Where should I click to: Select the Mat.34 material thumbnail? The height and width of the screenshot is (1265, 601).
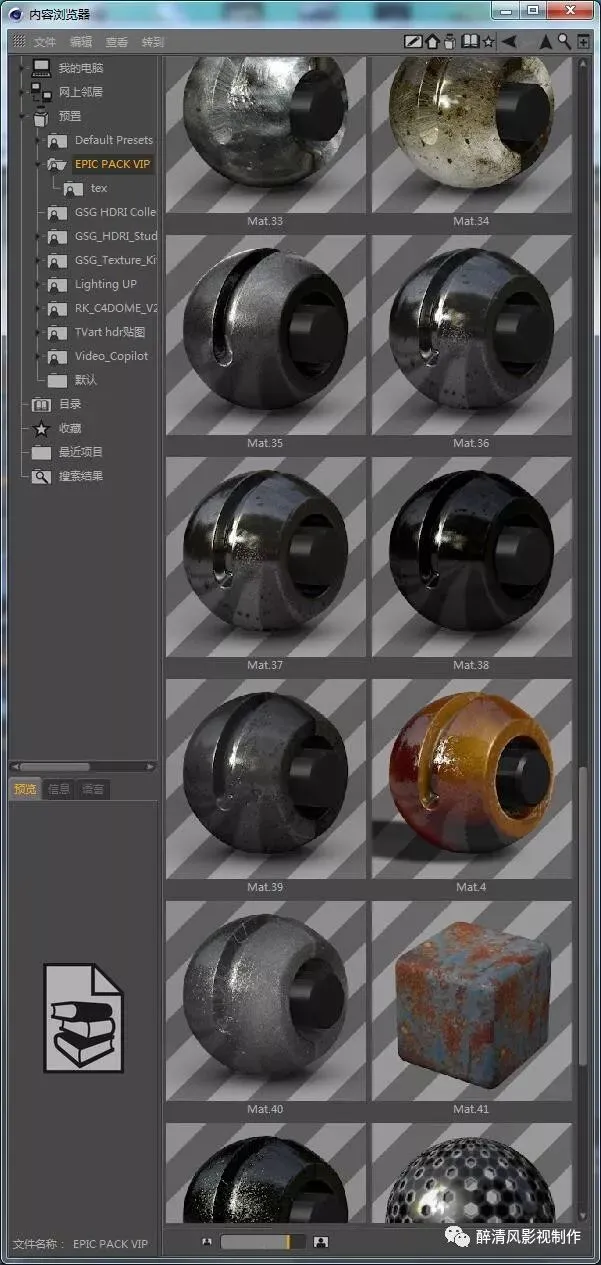(x=472, y=136)
